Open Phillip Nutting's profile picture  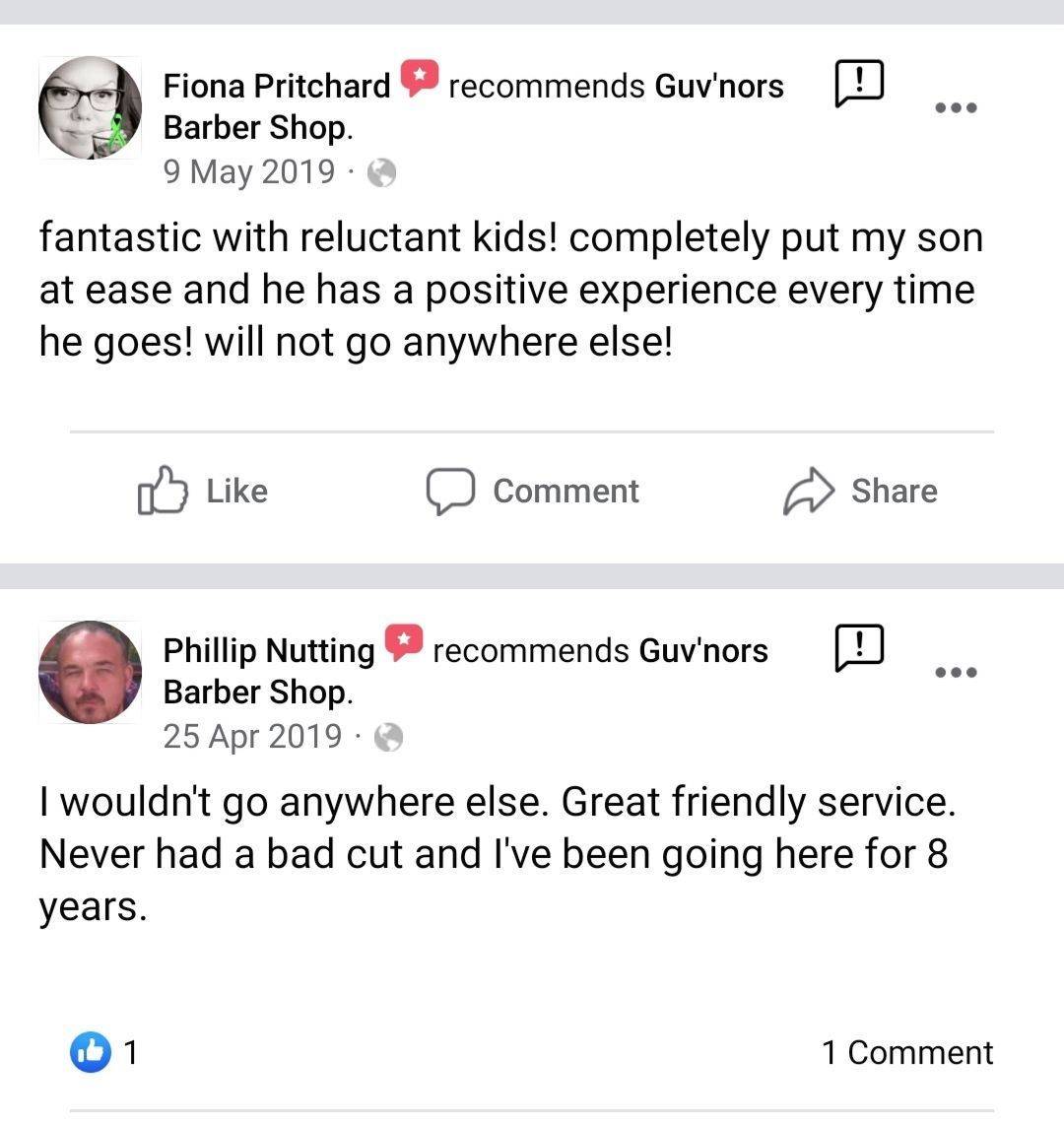click(90, 672)
